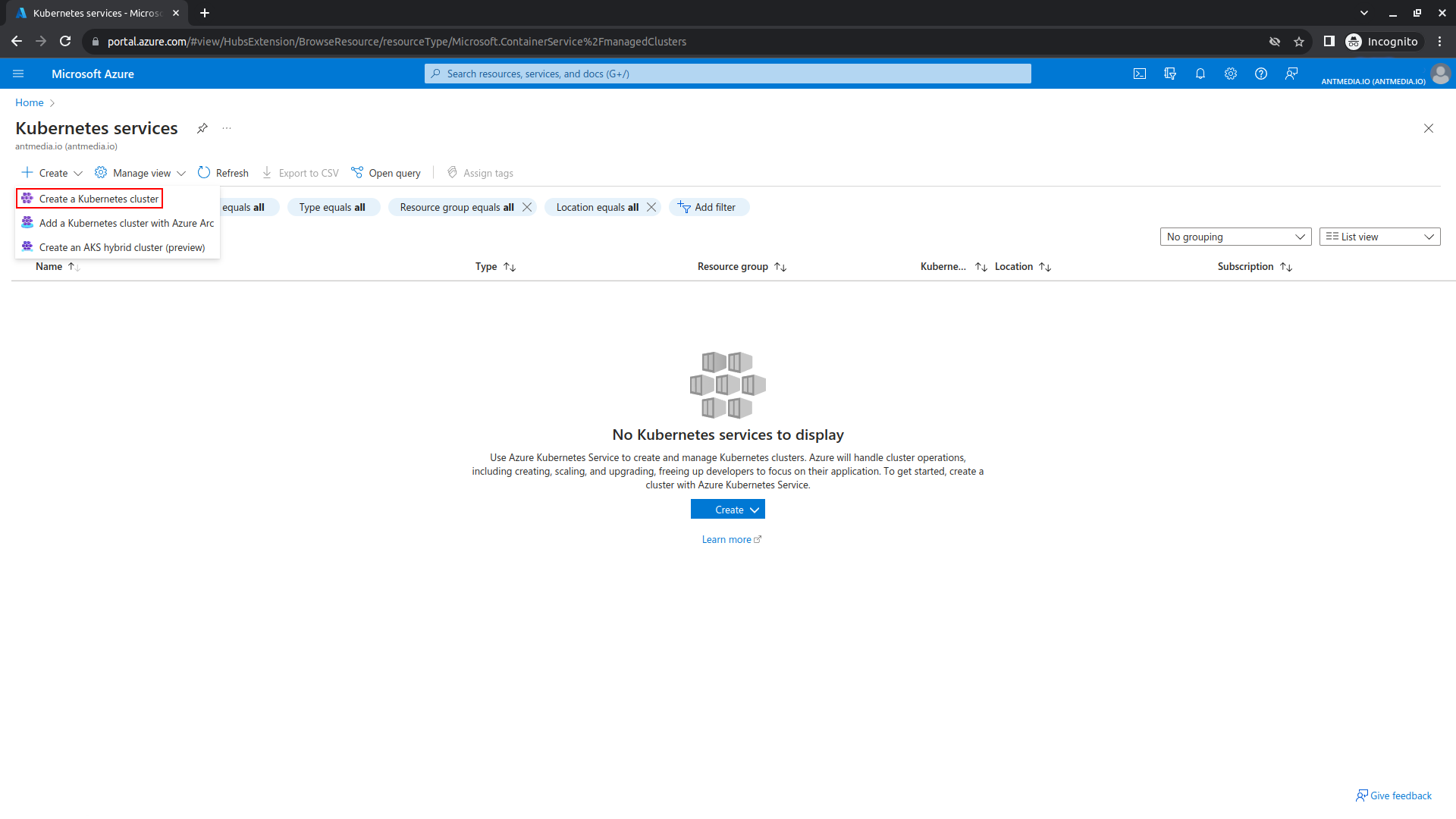This screenshot has height=819, width=1456.
Task: Bookmark this page with the star icon
Action: [x=1299, y=42]
